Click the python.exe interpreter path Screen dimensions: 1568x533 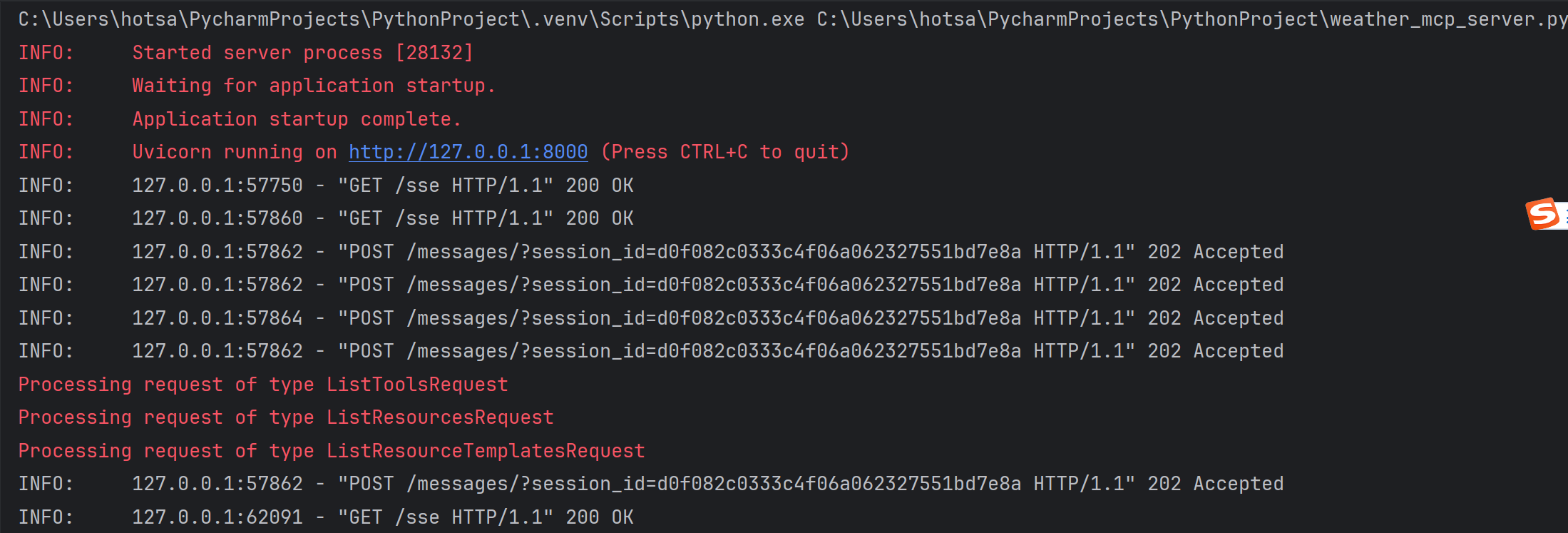click(x=411, y=19)
